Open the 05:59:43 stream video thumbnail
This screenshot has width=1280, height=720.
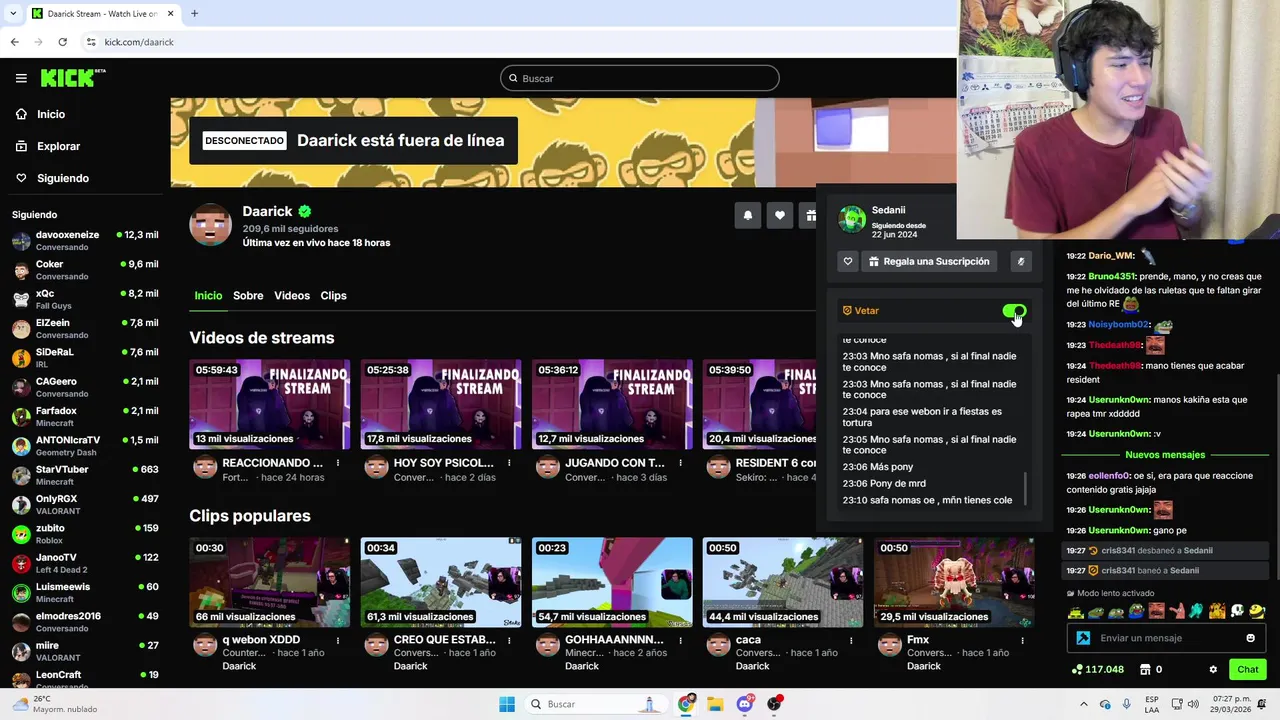click(x=270, y=404)
